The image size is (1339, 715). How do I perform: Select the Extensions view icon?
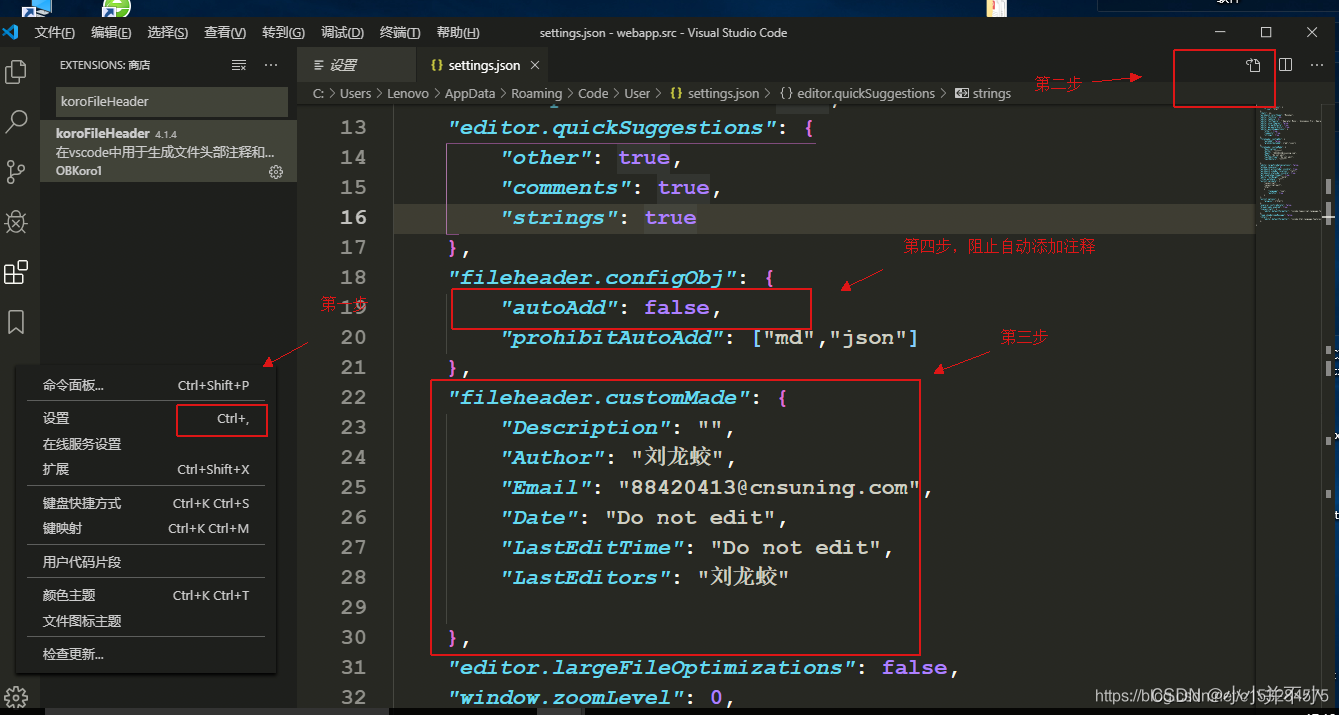pyautogui.click(x=16, y=272)
